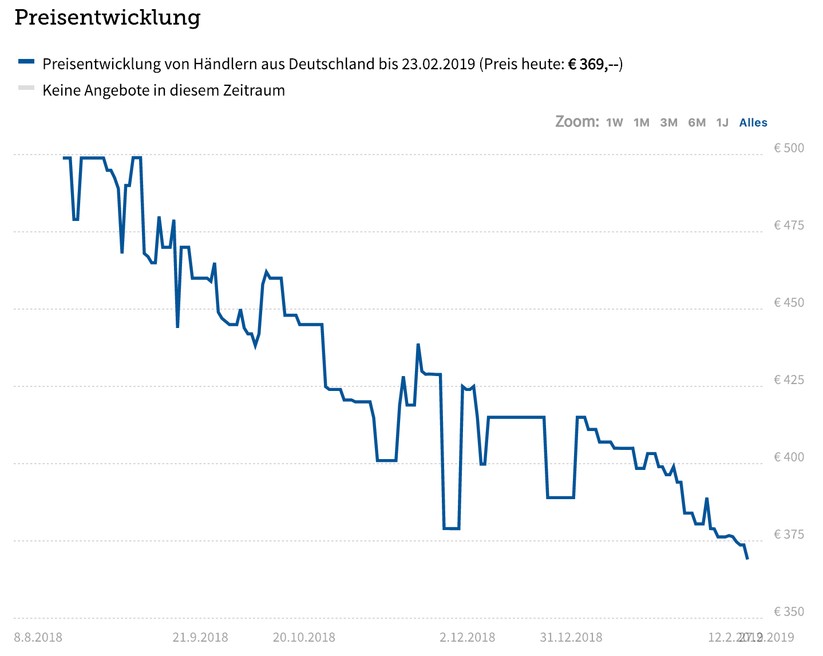This screenshot has height=656, width=823.
Task: Click the Zoom: label
Action: 580,122
